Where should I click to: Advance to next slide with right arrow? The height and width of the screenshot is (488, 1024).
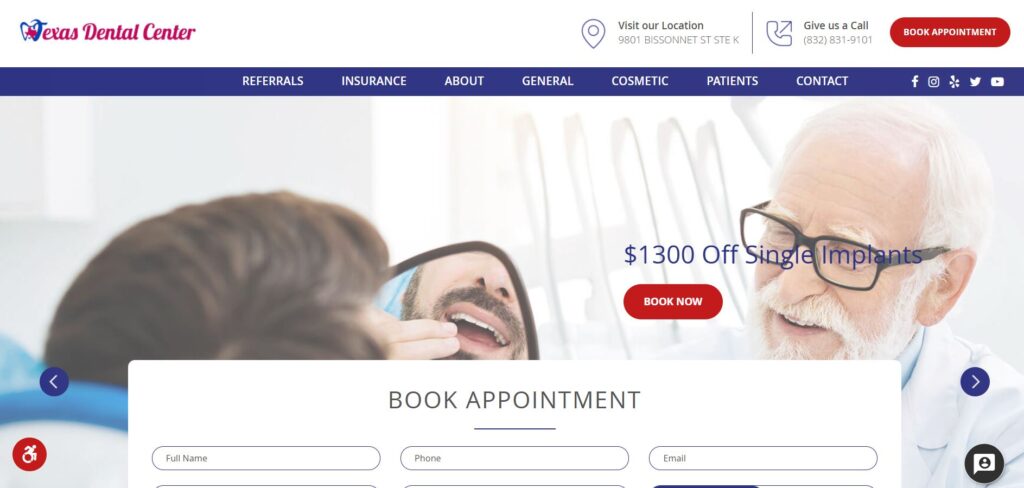(x=974, y=382)
